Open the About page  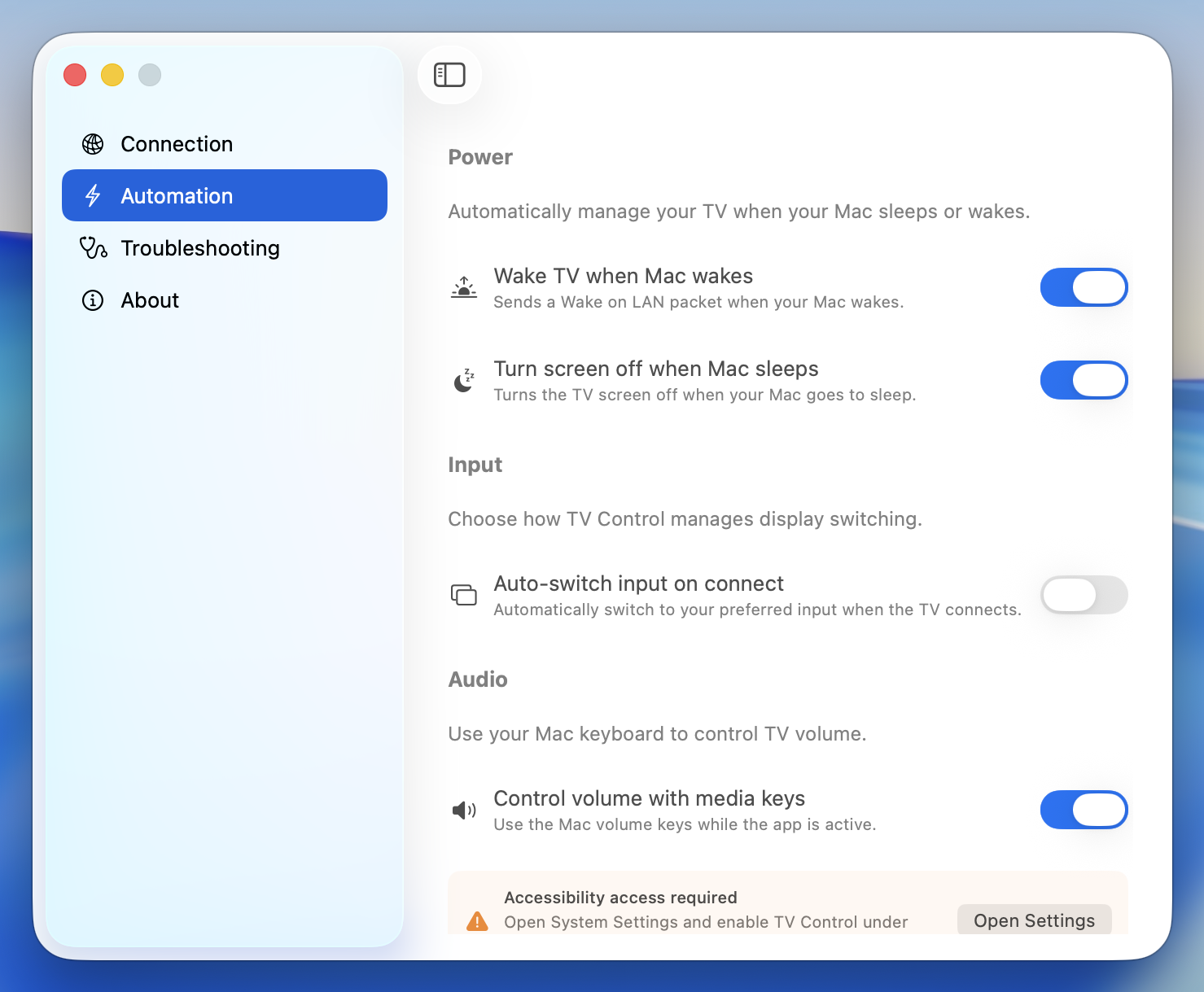[225, 300]
